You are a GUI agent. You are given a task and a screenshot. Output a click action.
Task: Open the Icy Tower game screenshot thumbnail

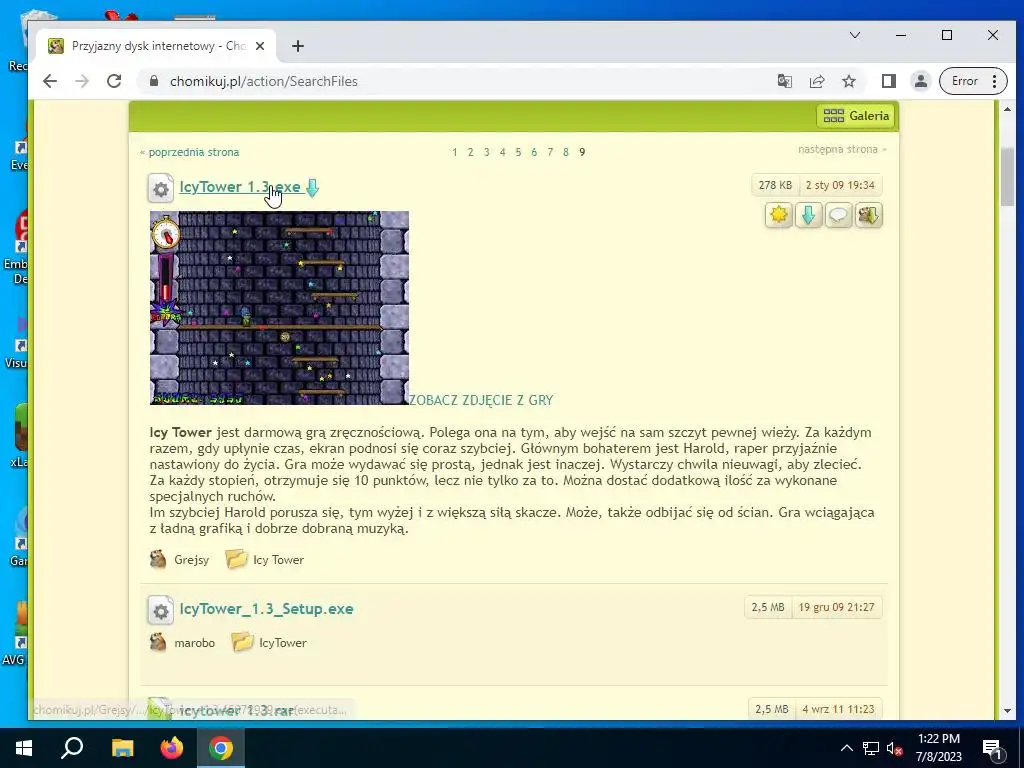tap(279, 308)
